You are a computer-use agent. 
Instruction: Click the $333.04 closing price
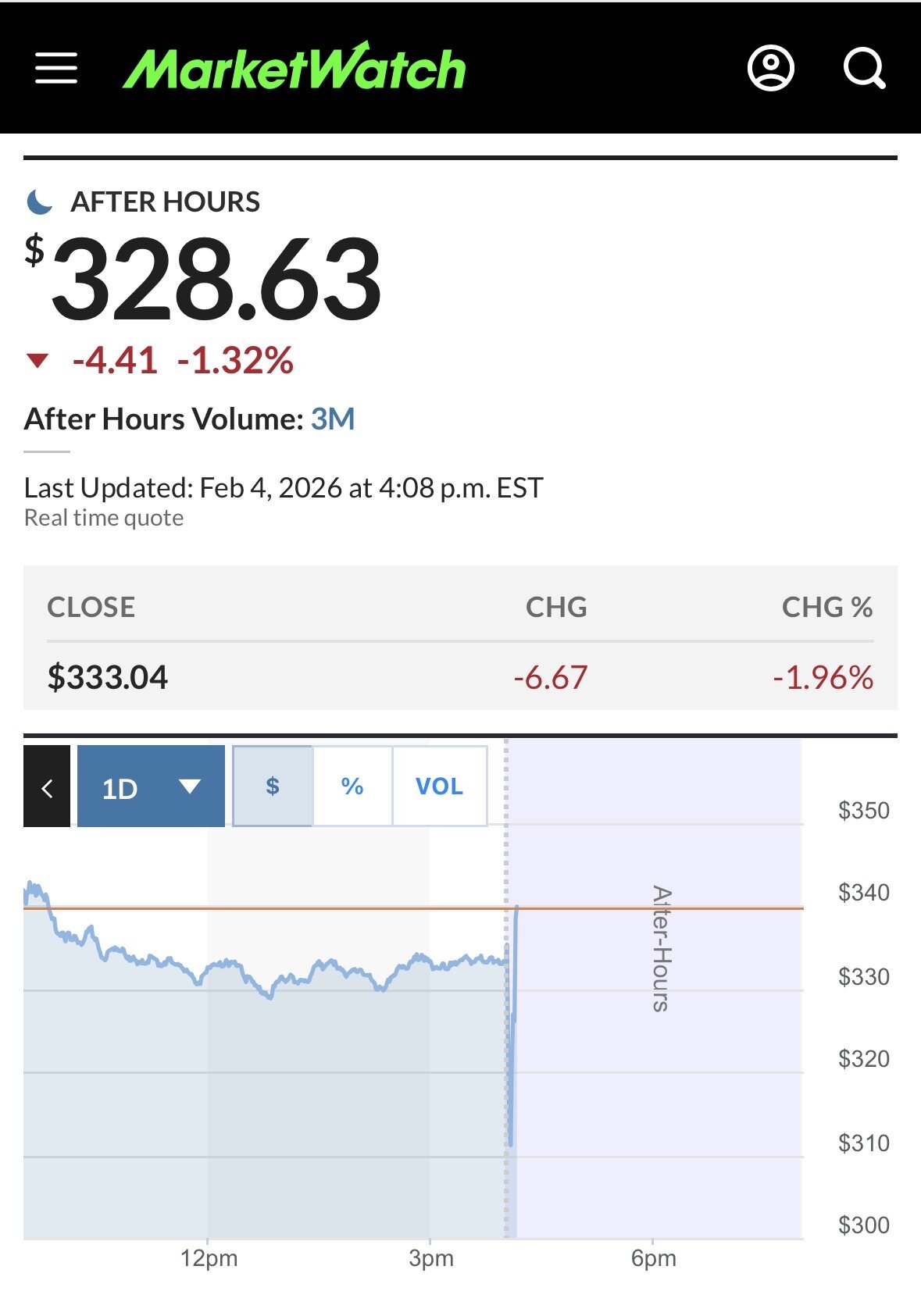[108, 677]
